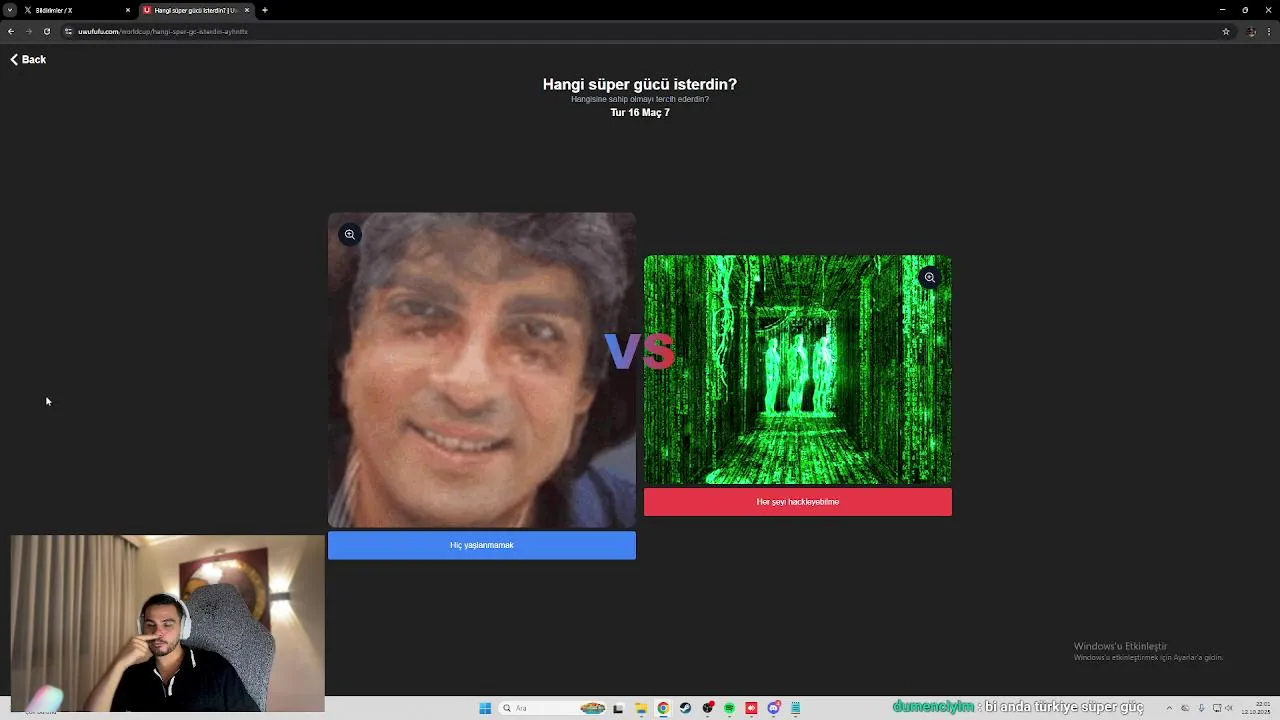Open Spotify from the taskbar

coord(729,708)
